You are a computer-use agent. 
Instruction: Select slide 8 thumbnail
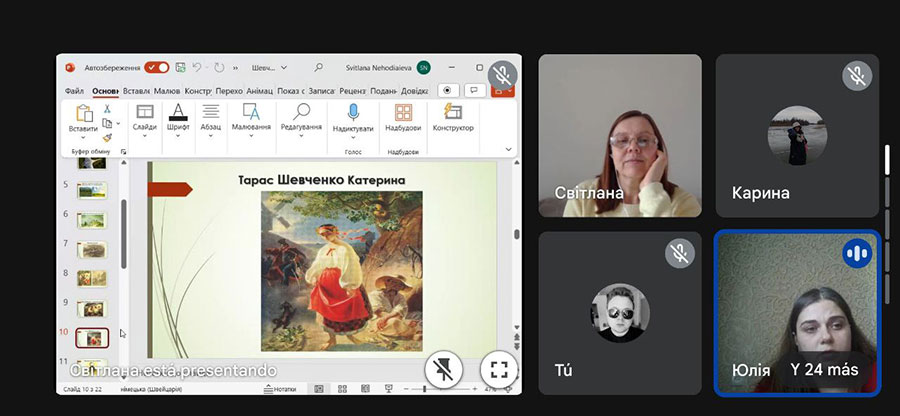point(92,279)
